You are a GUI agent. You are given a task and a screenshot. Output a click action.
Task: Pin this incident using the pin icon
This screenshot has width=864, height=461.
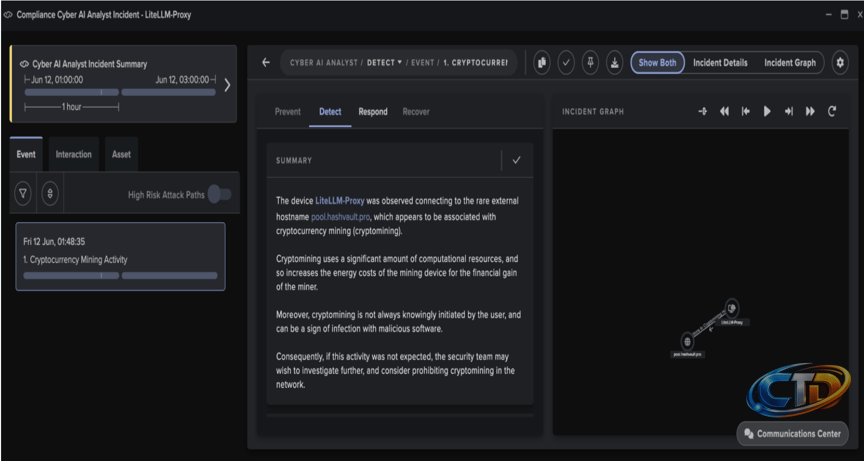[590, 63]
